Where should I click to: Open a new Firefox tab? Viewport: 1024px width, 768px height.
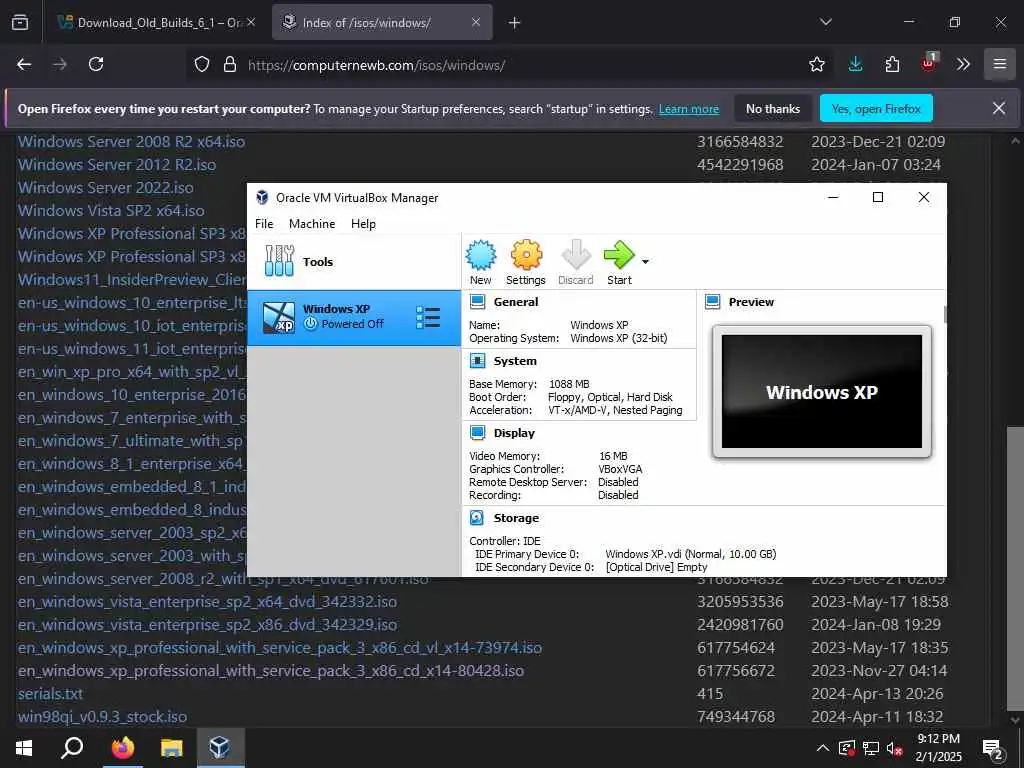pos(515,23)
